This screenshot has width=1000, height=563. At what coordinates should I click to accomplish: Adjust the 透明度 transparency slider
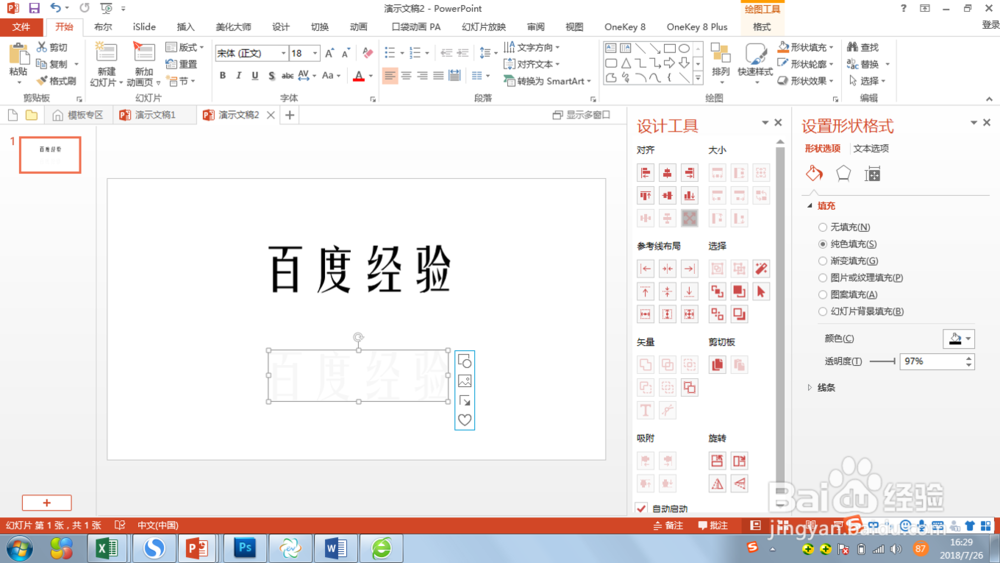[883, 362]
